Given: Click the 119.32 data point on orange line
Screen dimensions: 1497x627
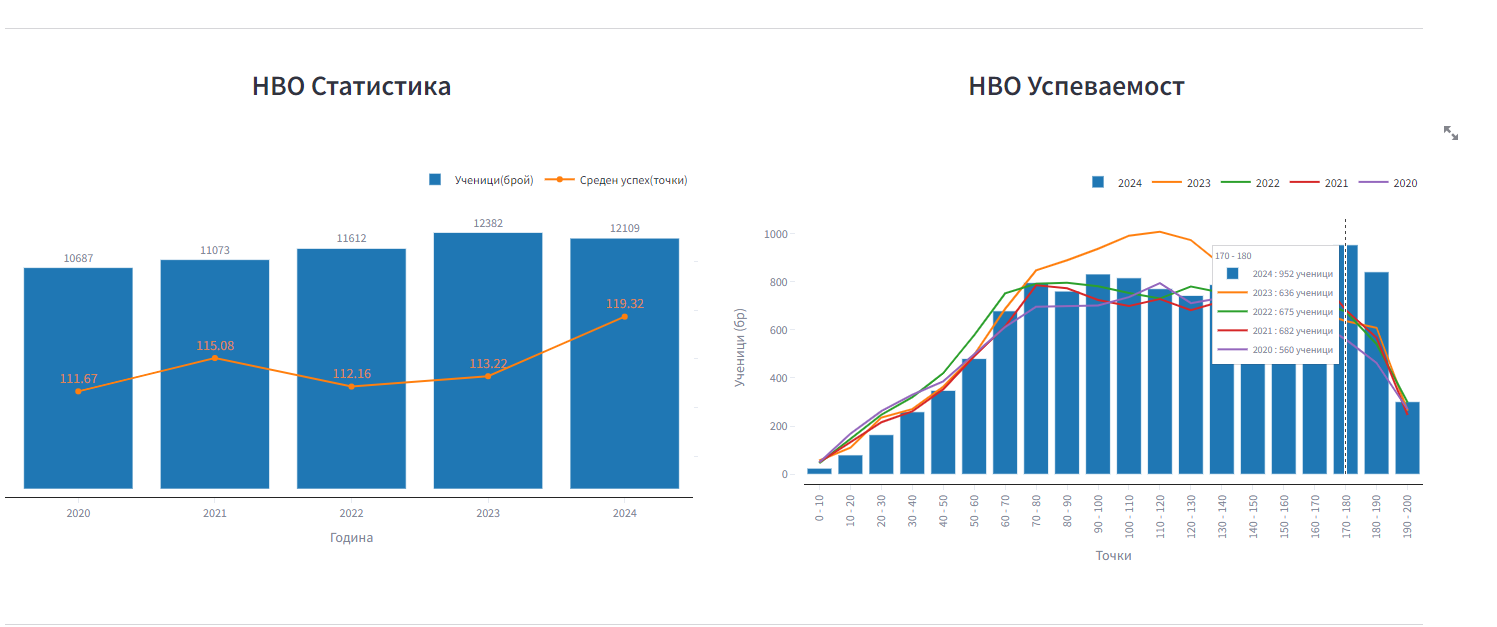Looking at the screenshot, I should tap(624, 317).
